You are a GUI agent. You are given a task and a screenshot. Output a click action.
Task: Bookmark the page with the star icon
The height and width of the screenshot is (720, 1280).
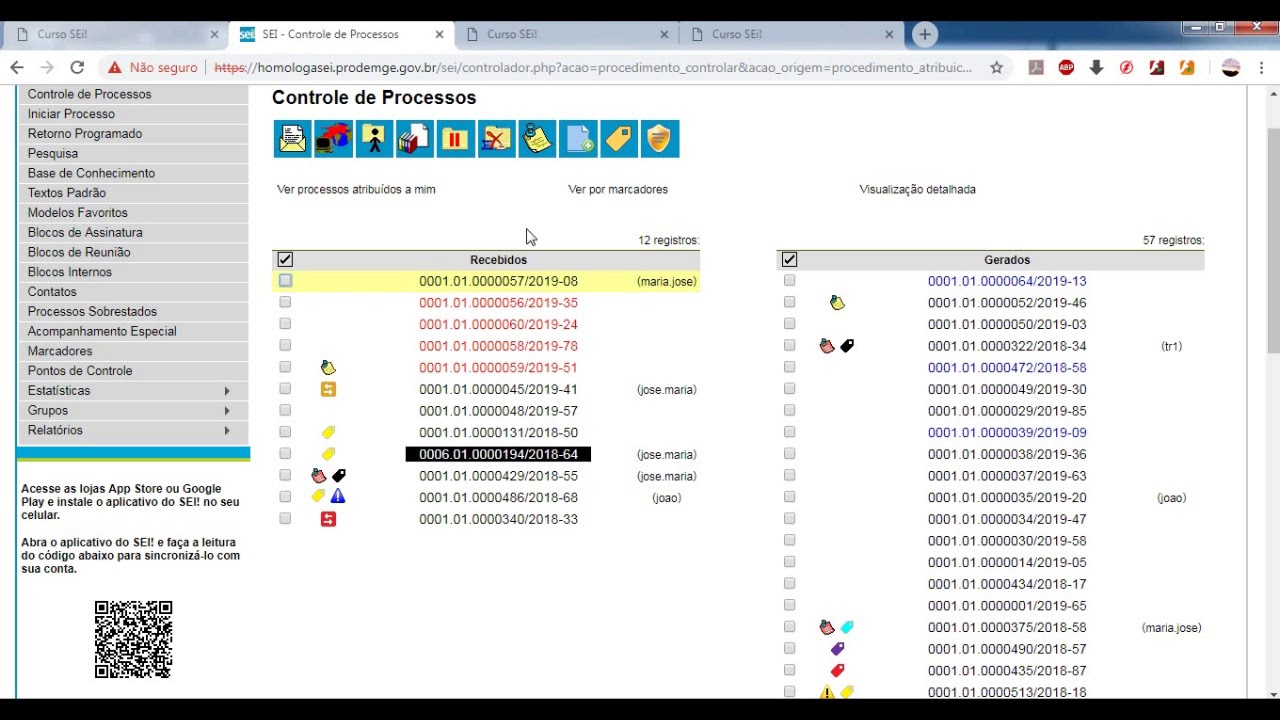click(x=996, y=68)
